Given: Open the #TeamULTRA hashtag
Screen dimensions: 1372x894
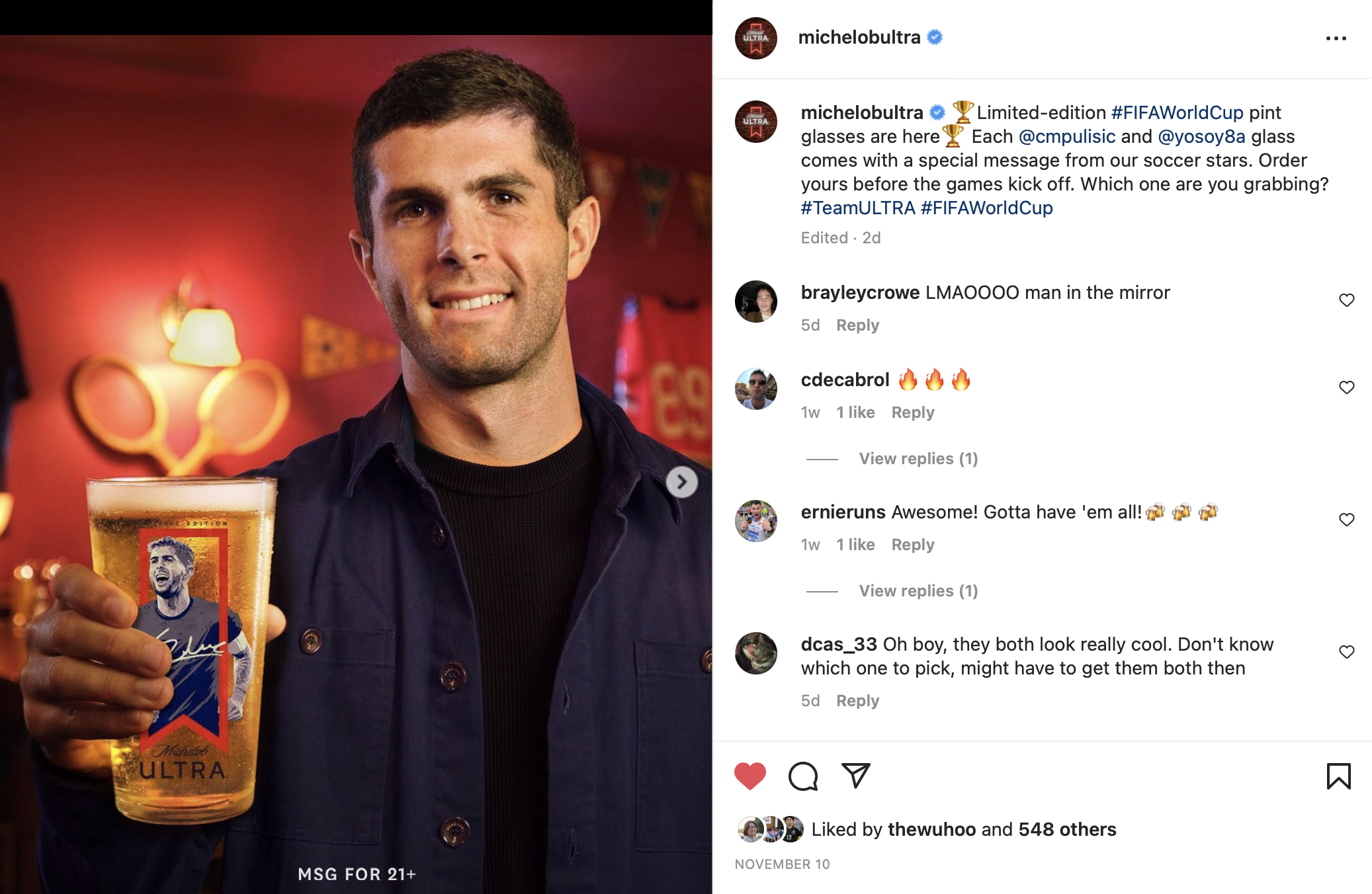Looking at the screenshot, I should 858,208.
